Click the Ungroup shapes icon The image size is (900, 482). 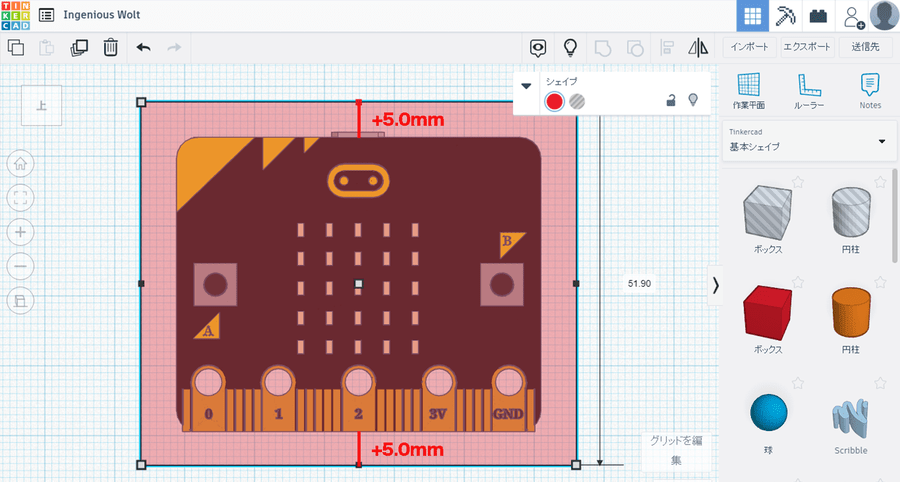634,48
